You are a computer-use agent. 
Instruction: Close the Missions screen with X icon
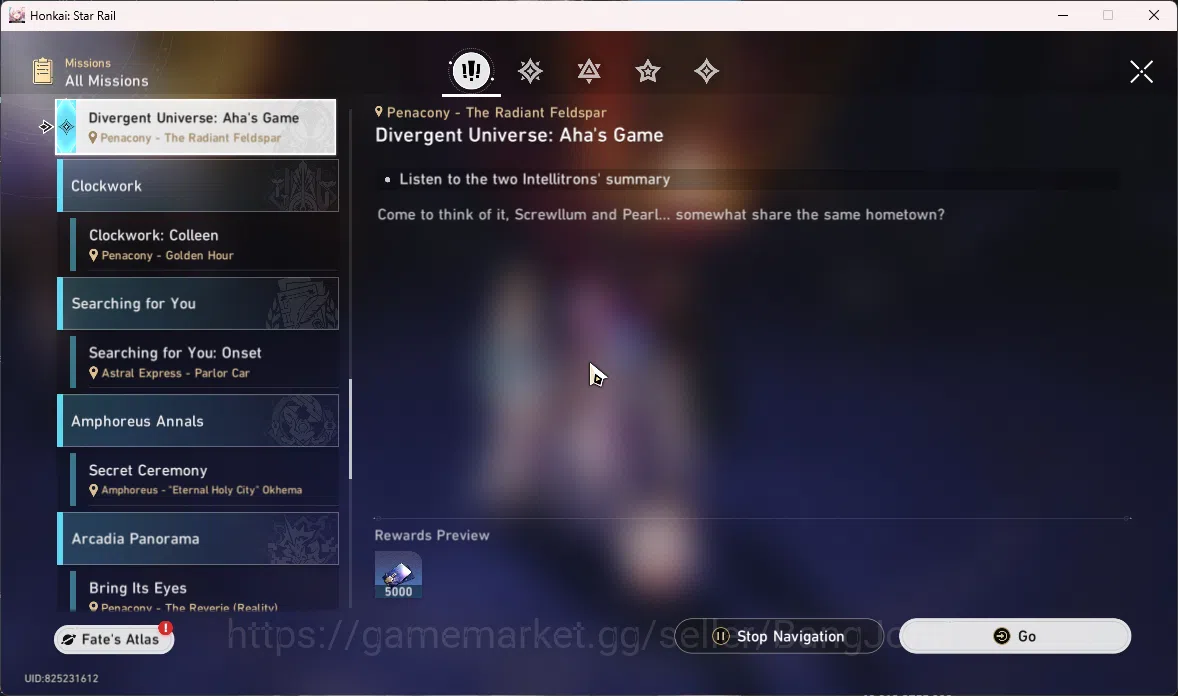pos(1141,71)
